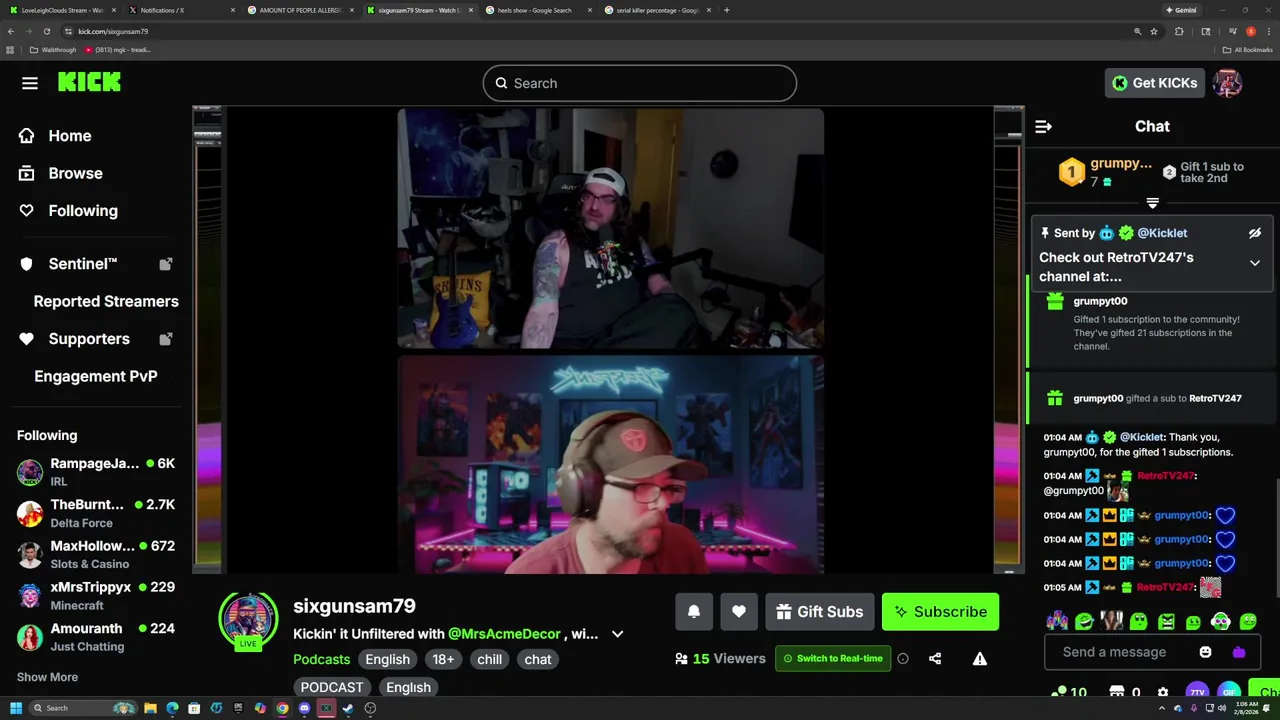Click the Subscribe button
Screen dimensions: 1280x720
(940, 612)
